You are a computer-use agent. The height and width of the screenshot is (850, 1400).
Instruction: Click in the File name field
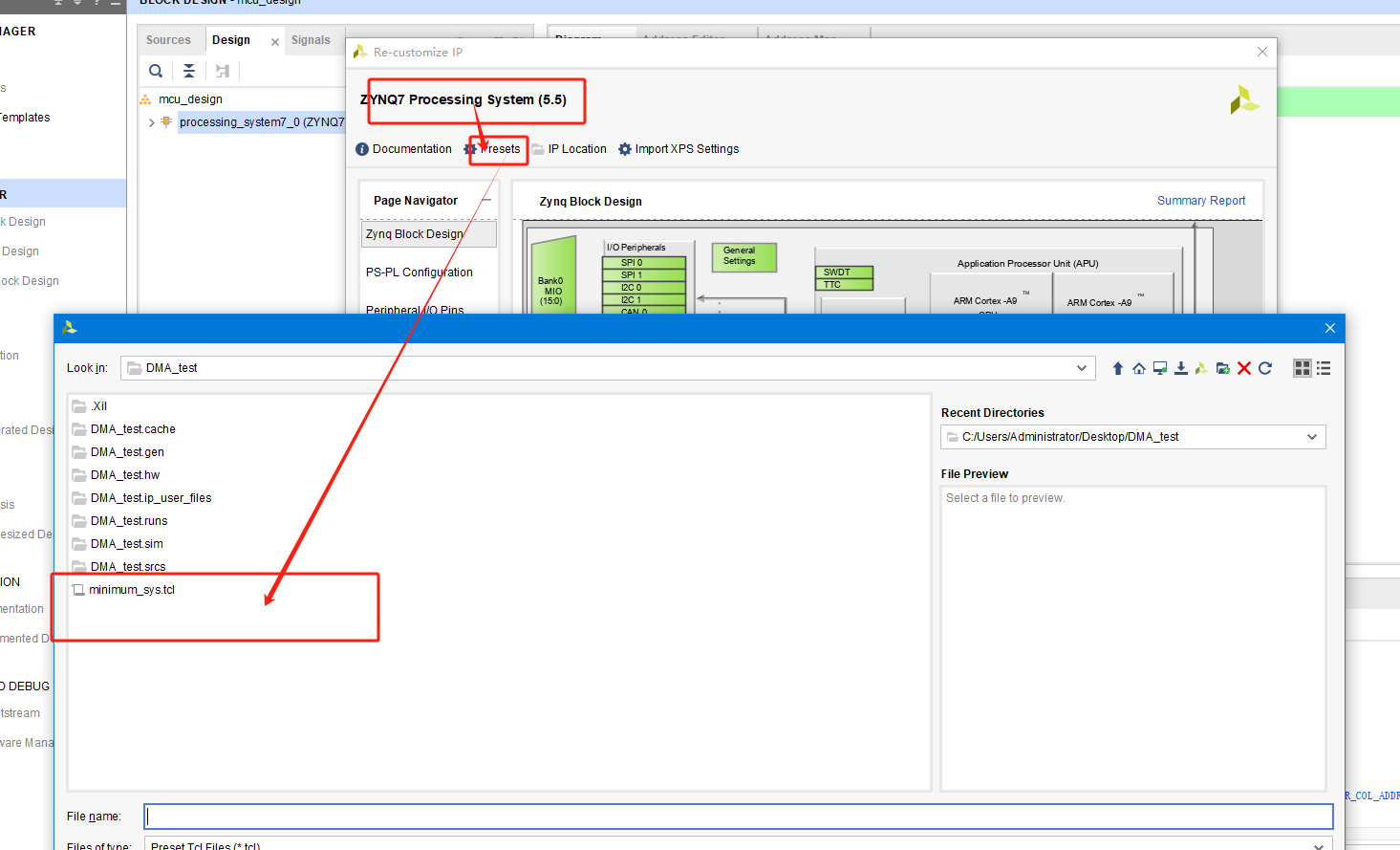click(738, 817)
